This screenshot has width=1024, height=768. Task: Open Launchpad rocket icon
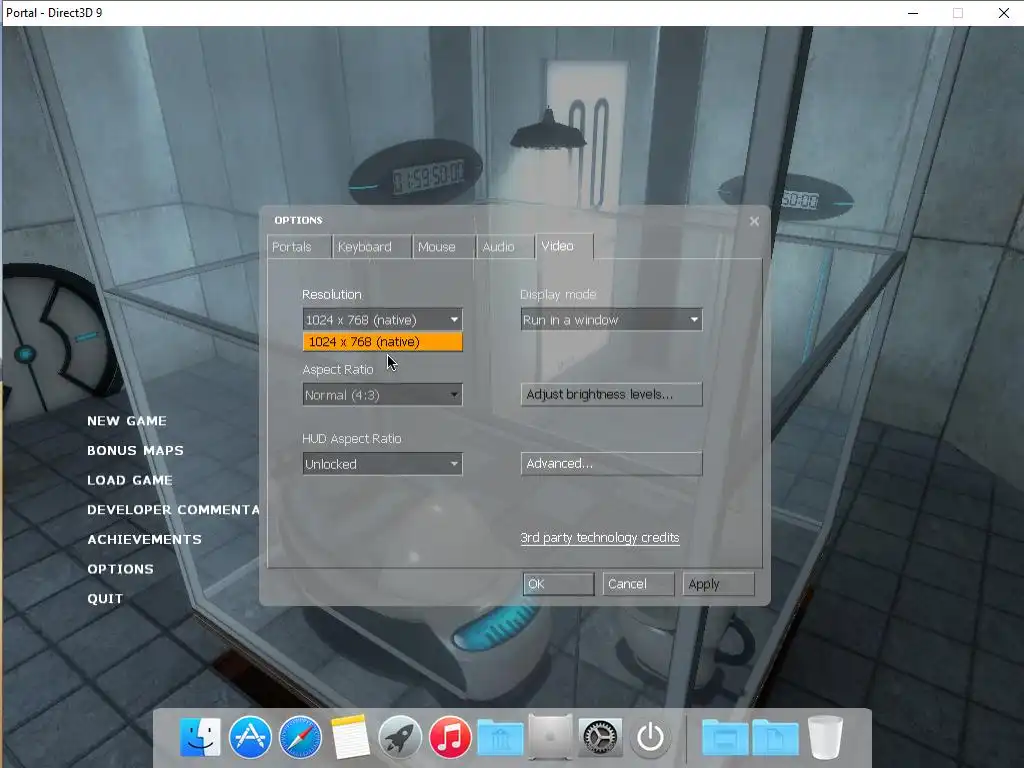[x=400, y=737]
